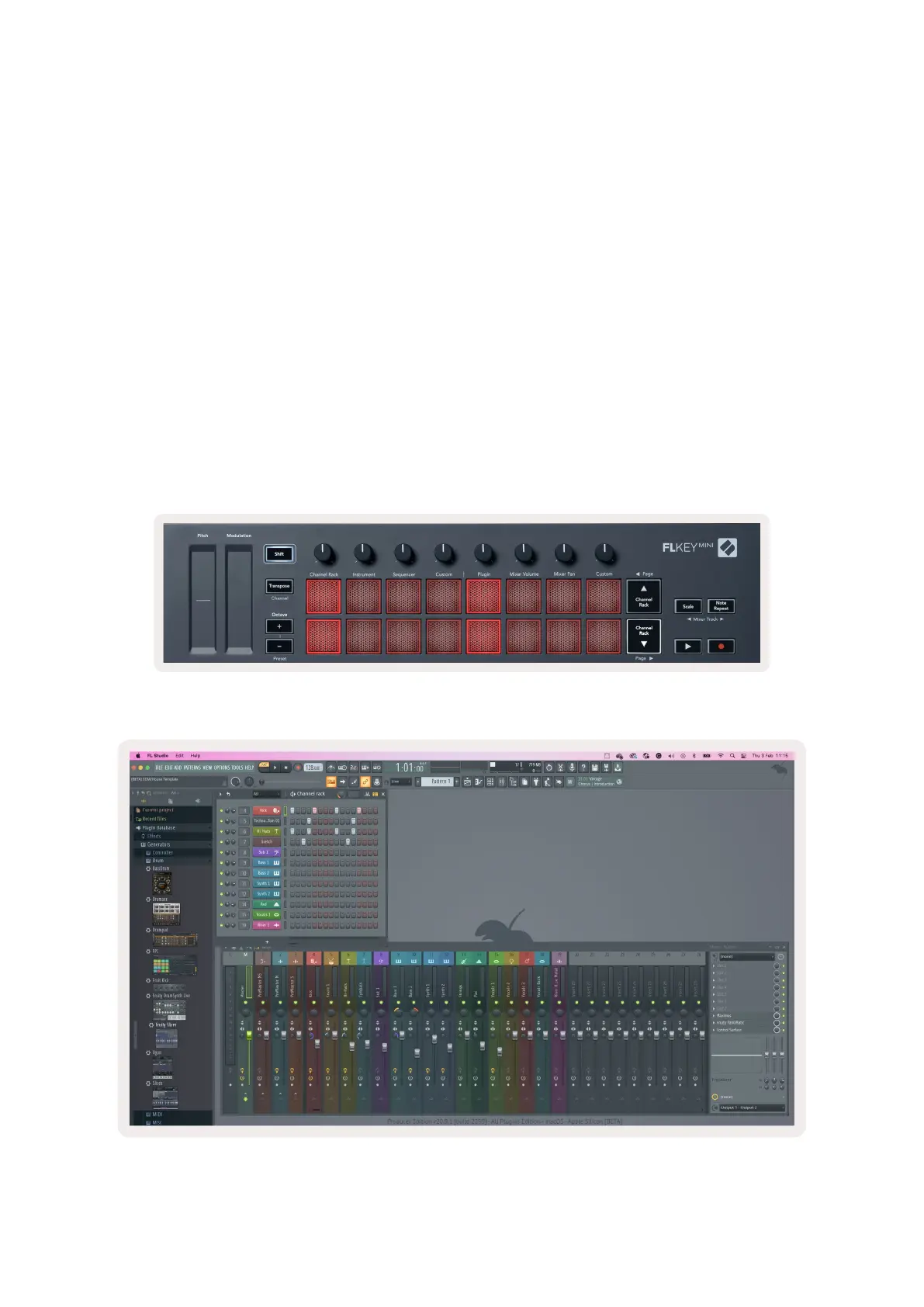The height and width of the screenshot is (1307, 924).
Task: Open the channel rack 'All' filter dropdown
Action: tap(266, 794)
